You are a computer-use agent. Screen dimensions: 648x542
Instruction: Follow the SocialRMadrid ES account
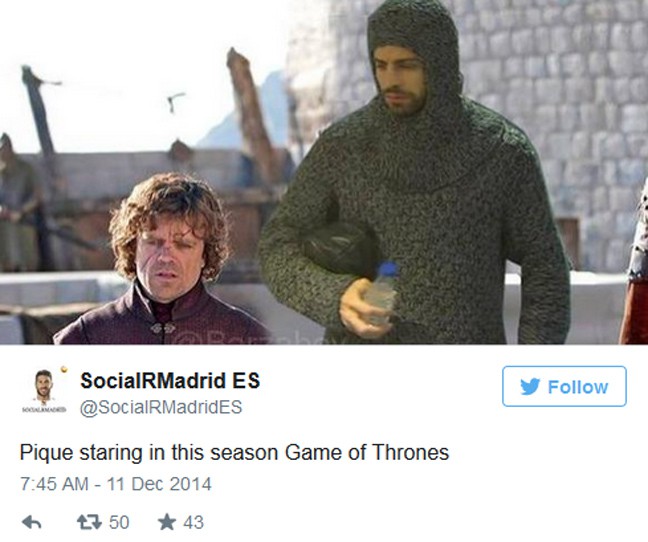tap(564, 386)
